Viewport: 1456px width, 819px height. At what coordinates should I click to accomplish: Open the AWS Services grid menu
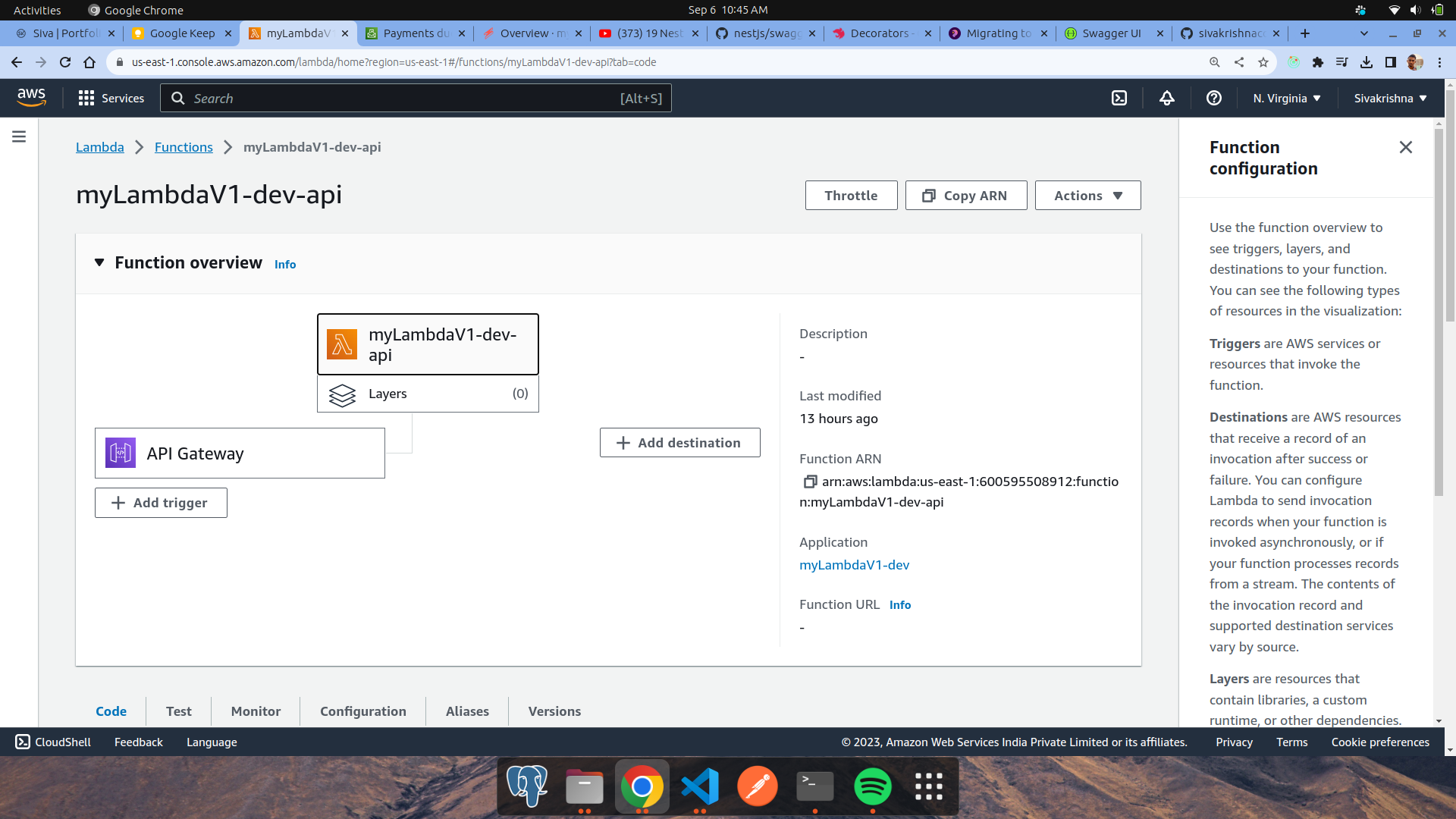[x=87, y=98]
